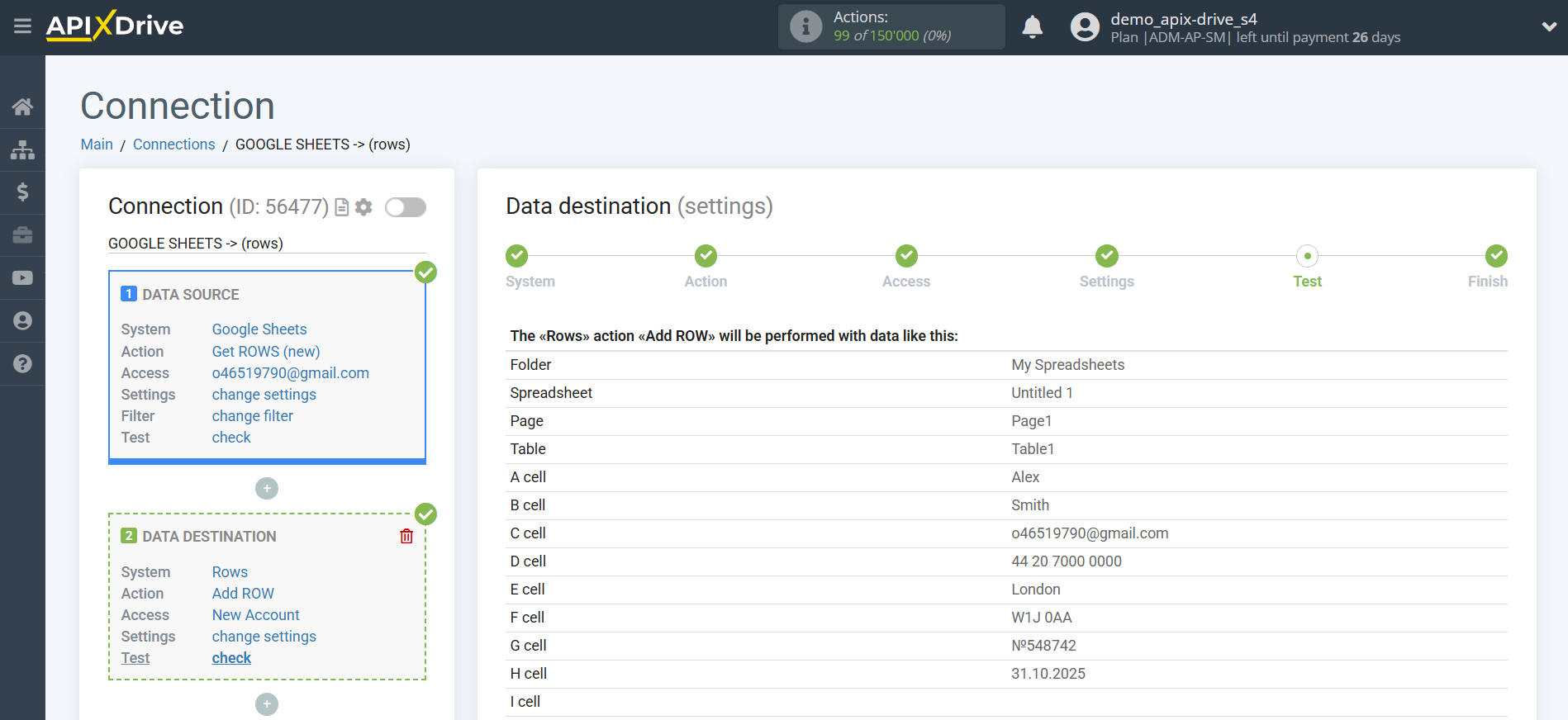
Task: Add block between source and destination
Action: coord(267,489)
